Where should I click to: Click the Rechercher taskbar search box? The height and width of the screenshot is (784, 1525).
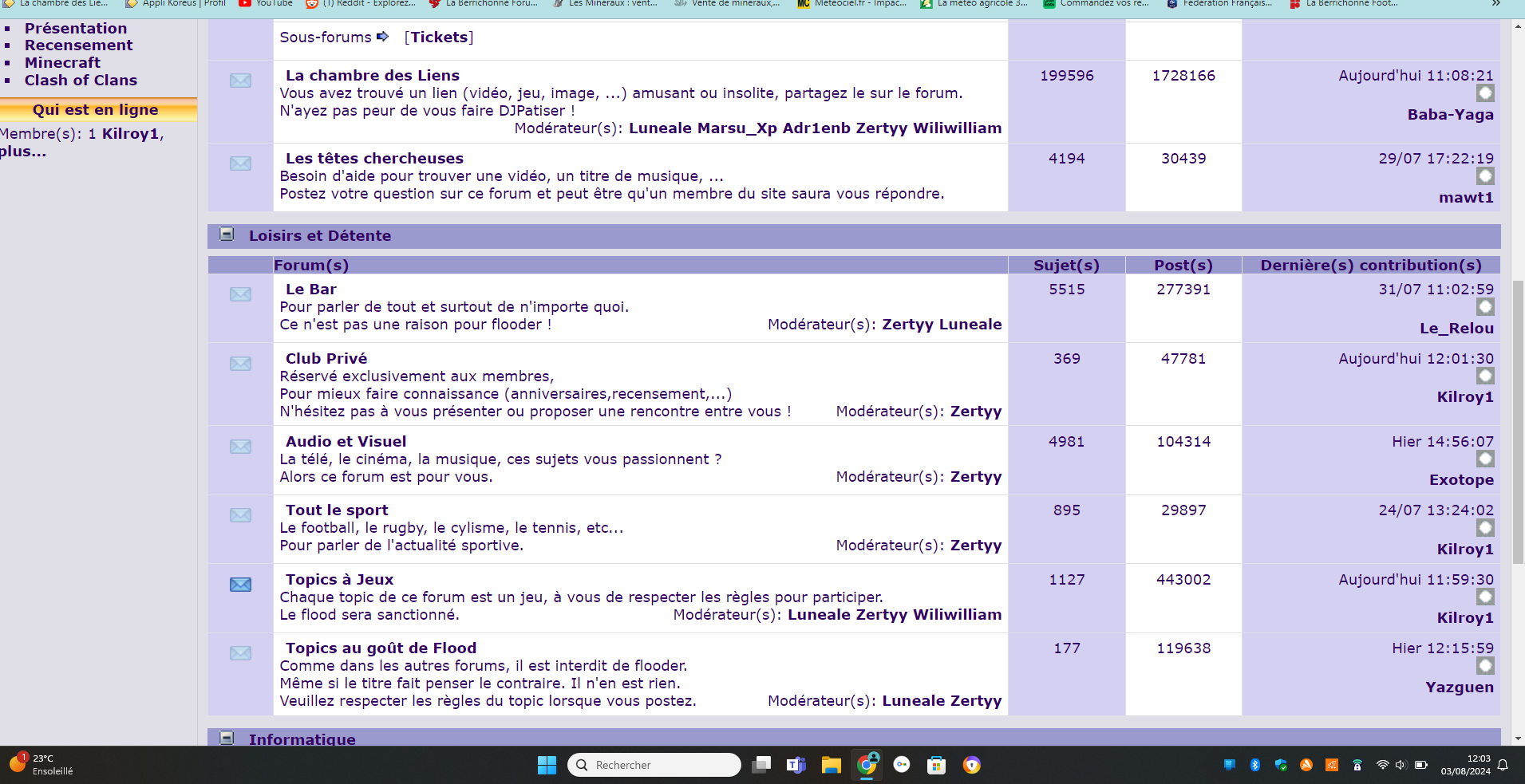(654, 765)
